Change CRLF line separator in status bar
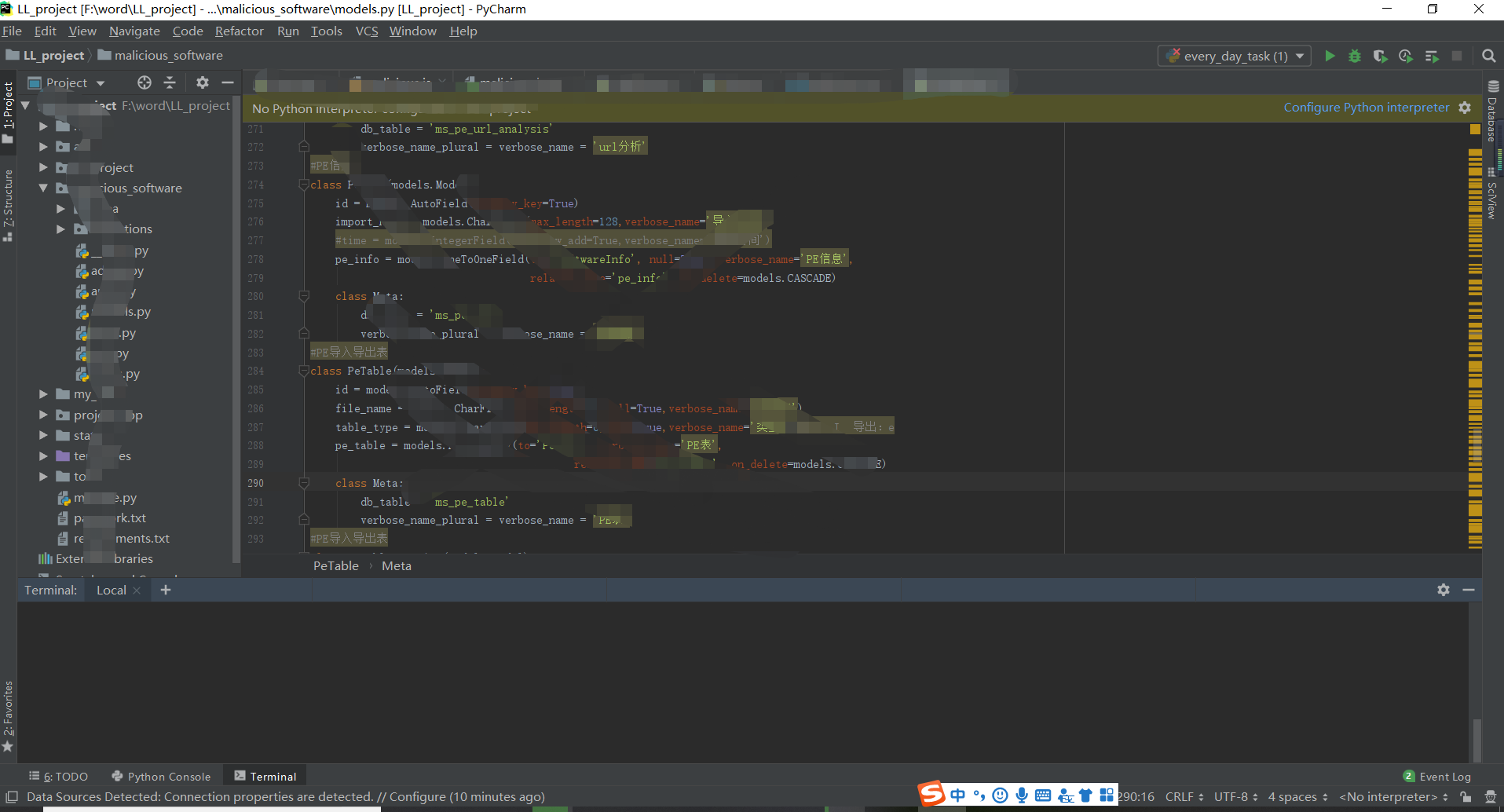Viewport: 1504px width, 812px height. click(x=1184, y=796)
